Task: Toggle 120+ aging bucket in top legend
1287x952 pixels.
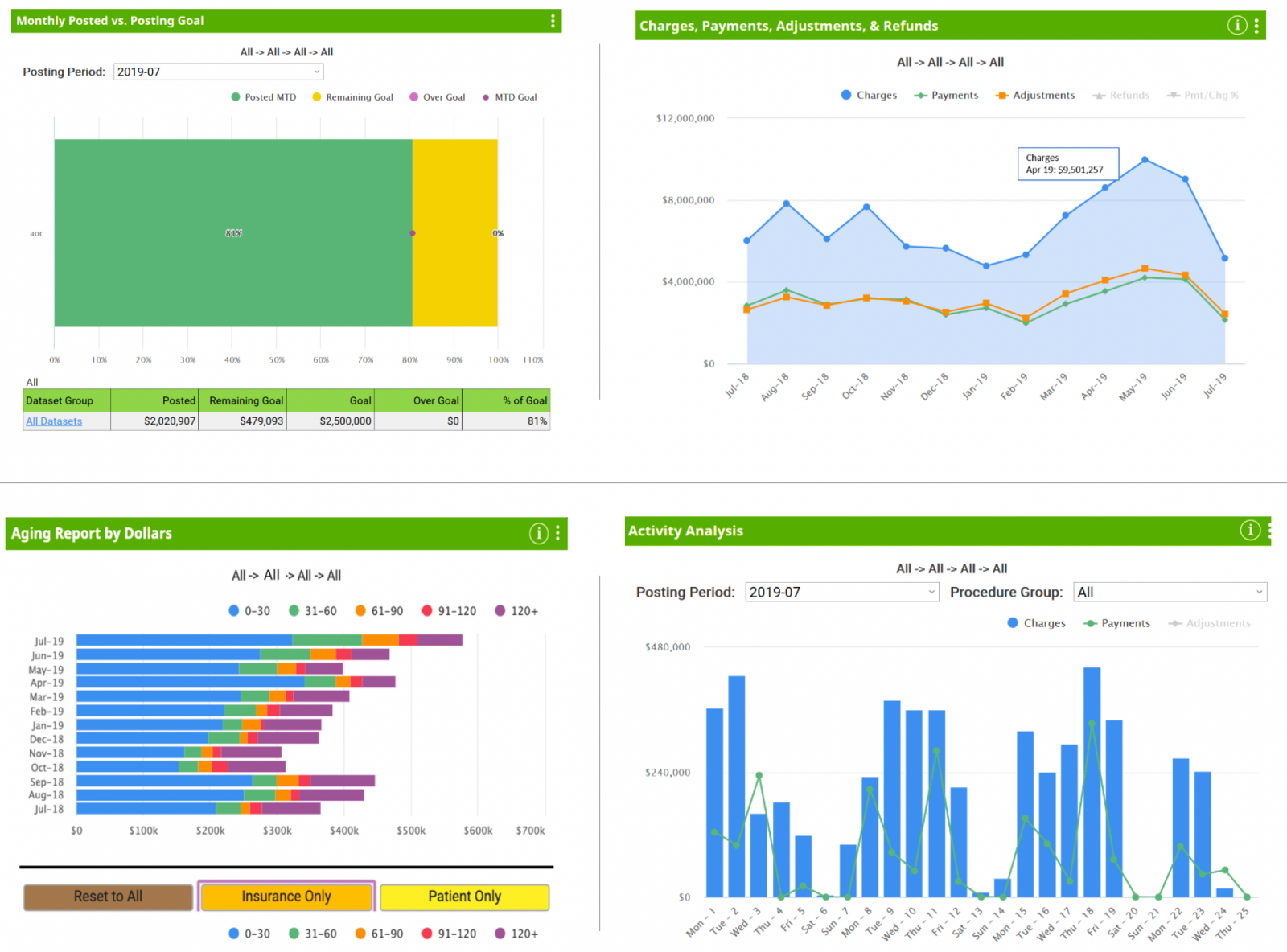Action: coord(516,611)
